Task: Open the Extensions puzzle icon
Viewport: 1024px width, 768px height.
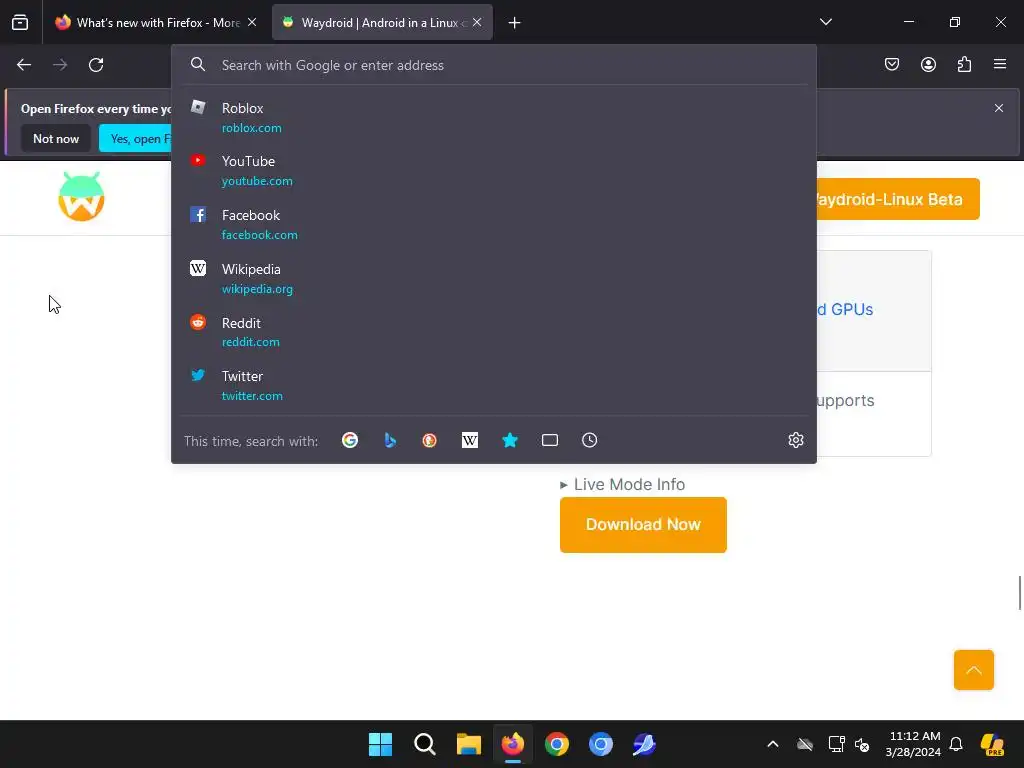Action: 964,64
